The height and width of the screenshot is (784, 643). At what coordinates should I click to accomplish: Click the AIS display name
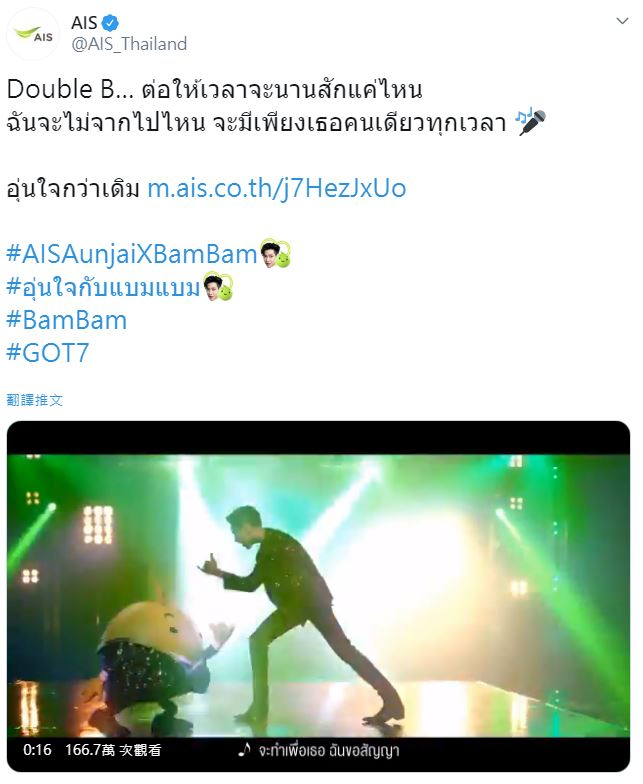(x=84, y=23)
